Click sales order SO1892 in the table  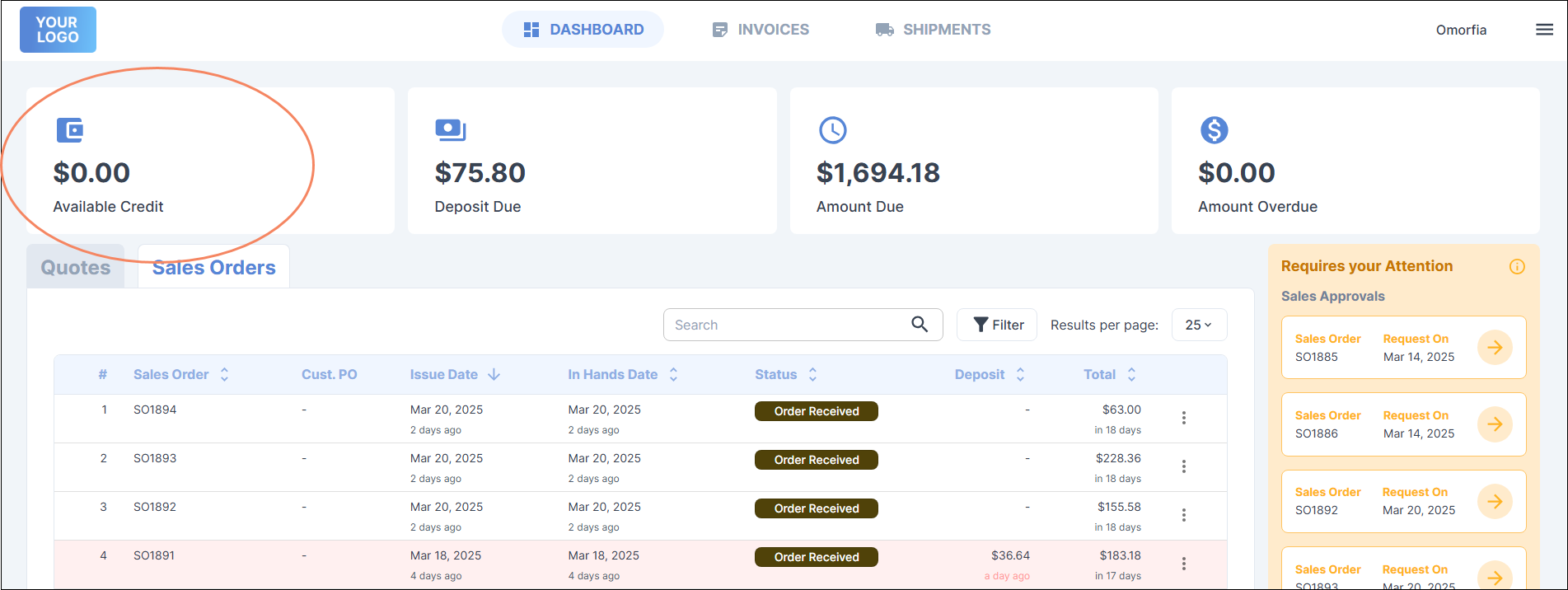(x=155, y=507)
